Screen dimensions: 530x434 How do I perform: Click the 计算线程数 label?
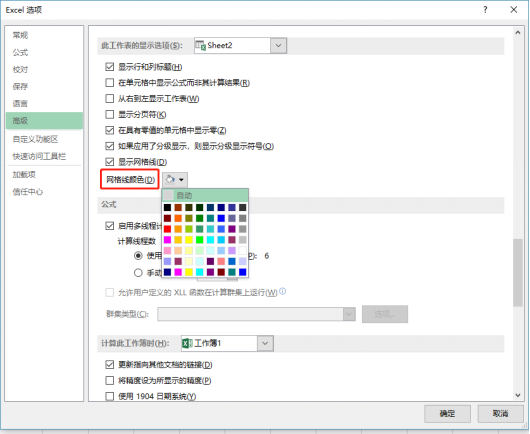click(137, 241)
